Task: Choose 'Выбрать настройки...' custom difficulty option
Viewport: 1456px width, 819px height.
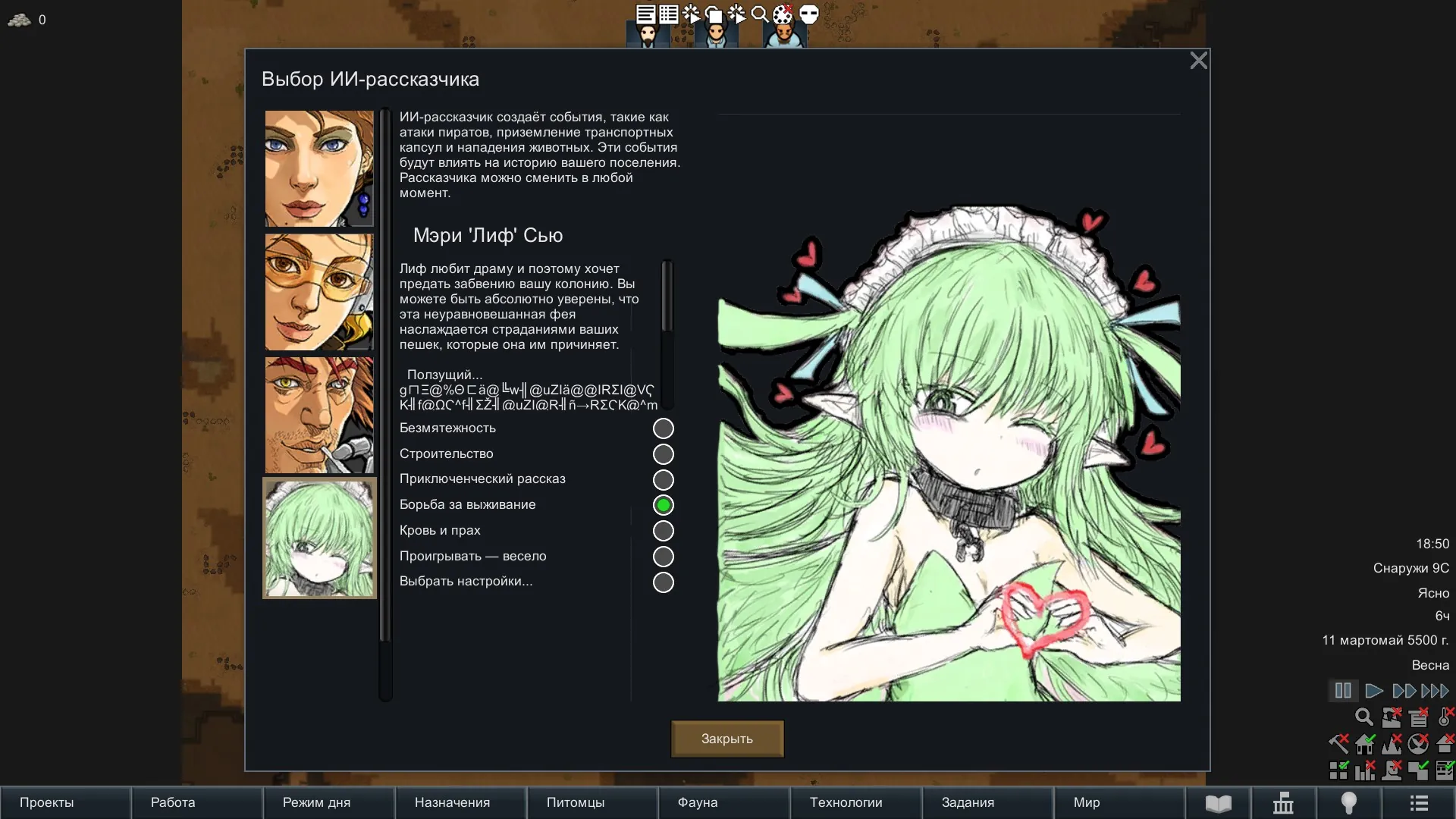Action: tap(663, 582)
